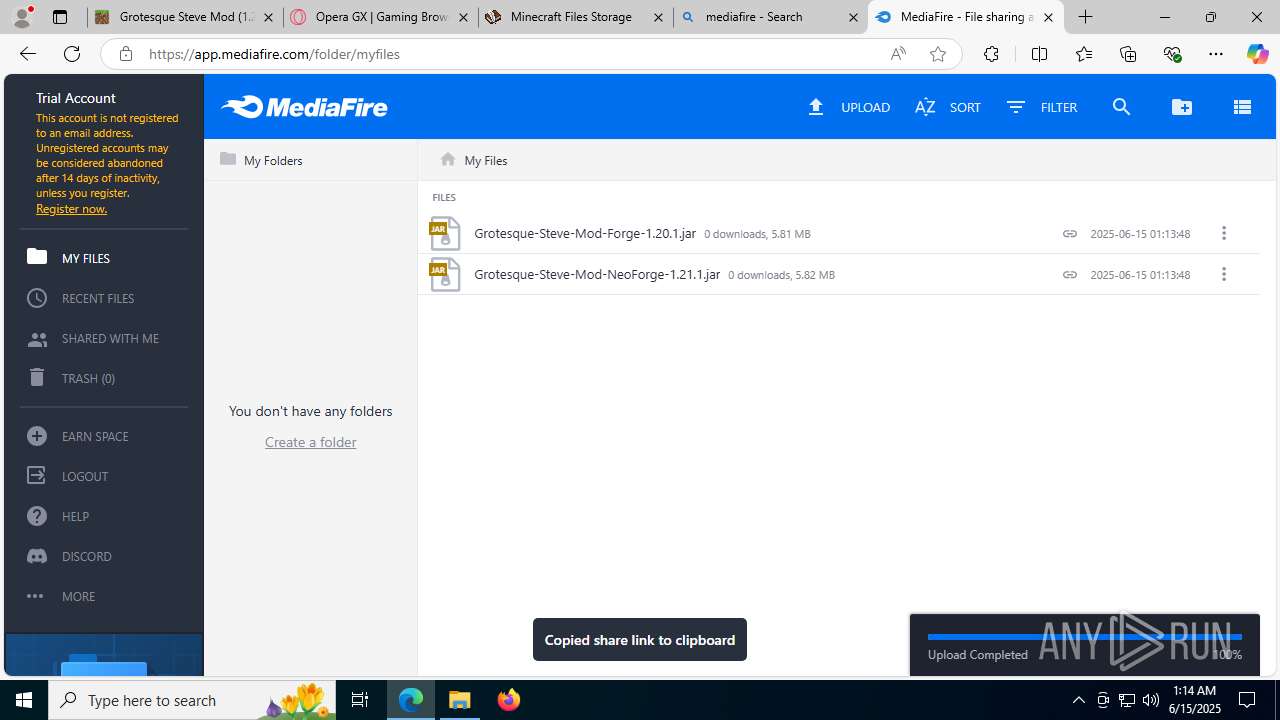Open the Windows Start menu

[x=24, y=700]
